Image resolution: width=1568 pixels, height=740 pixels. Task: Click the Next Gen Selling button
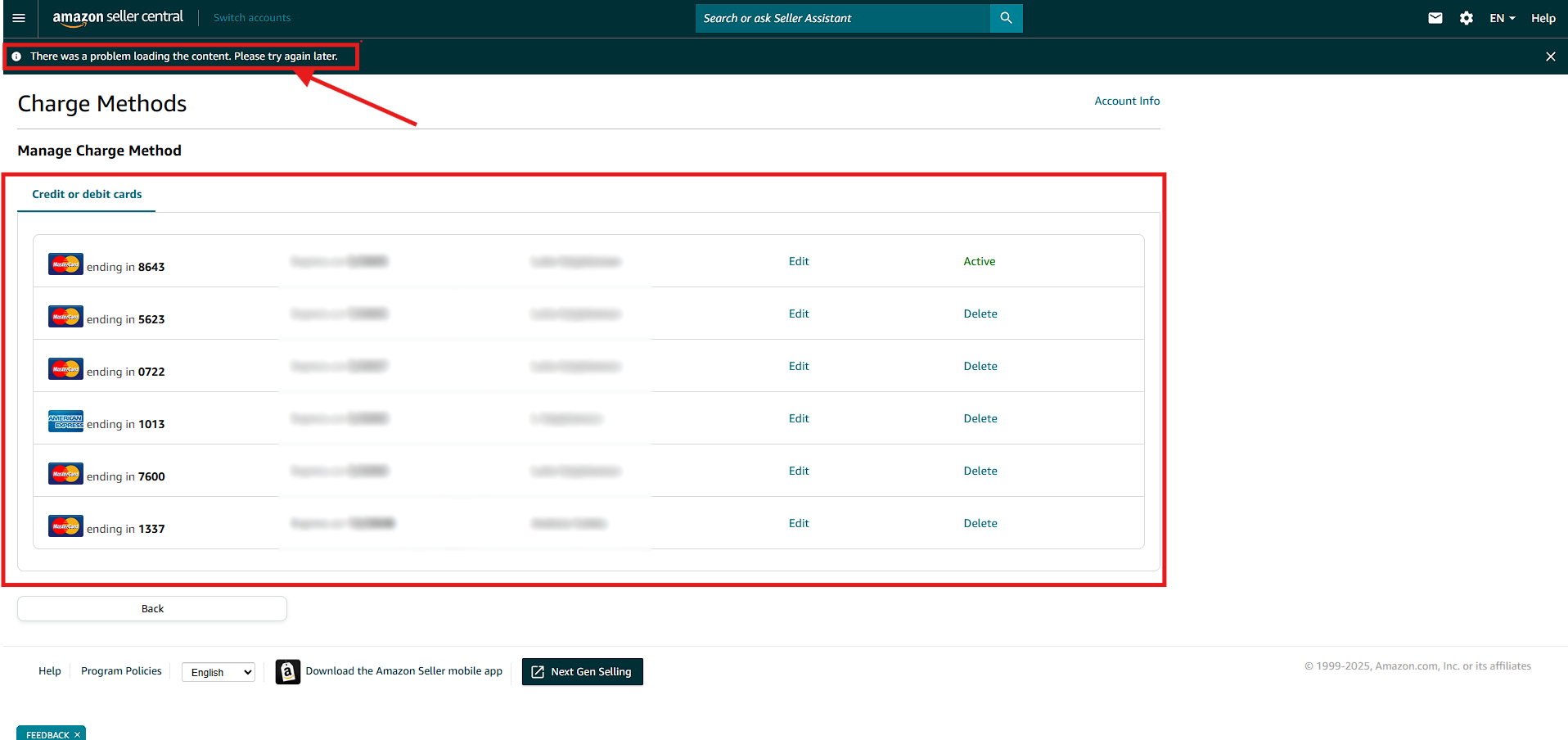583,672
